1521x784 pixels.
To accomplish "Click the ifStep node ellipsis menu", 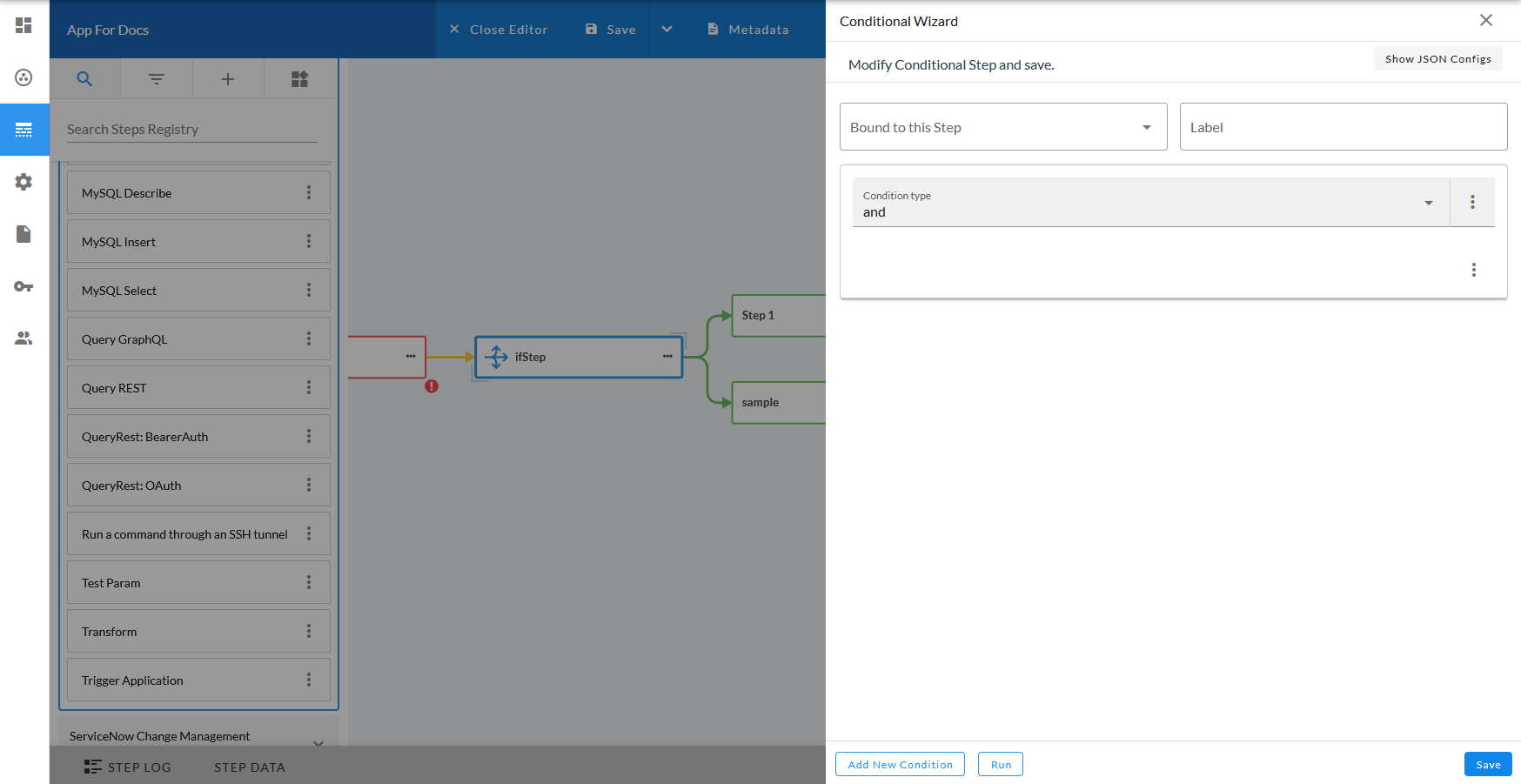I will (667, 357).
